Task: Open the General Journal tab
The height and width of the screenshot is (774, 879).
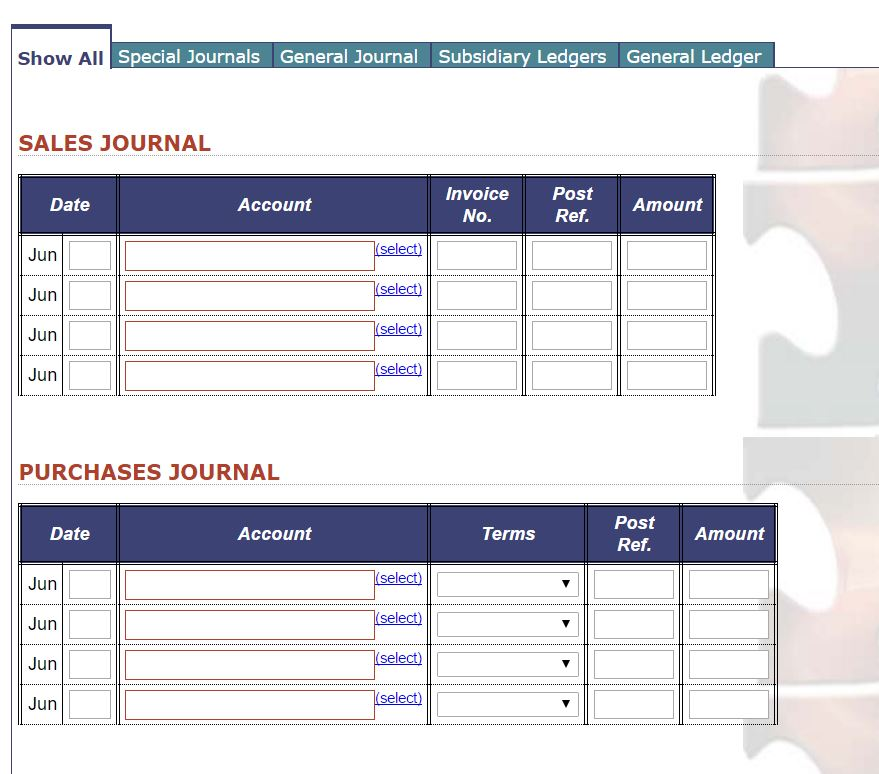Action: (350, 56)
